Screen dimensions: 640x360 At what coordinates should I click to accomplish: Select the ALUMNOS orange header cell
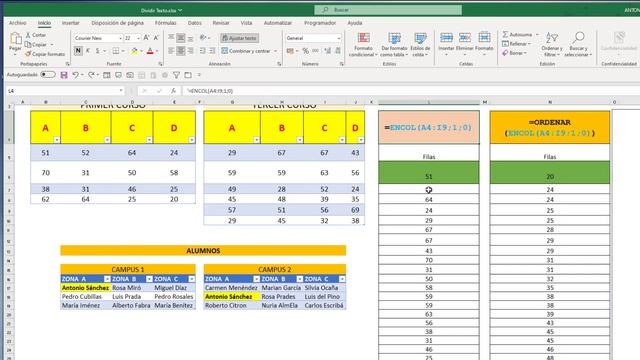203,251
